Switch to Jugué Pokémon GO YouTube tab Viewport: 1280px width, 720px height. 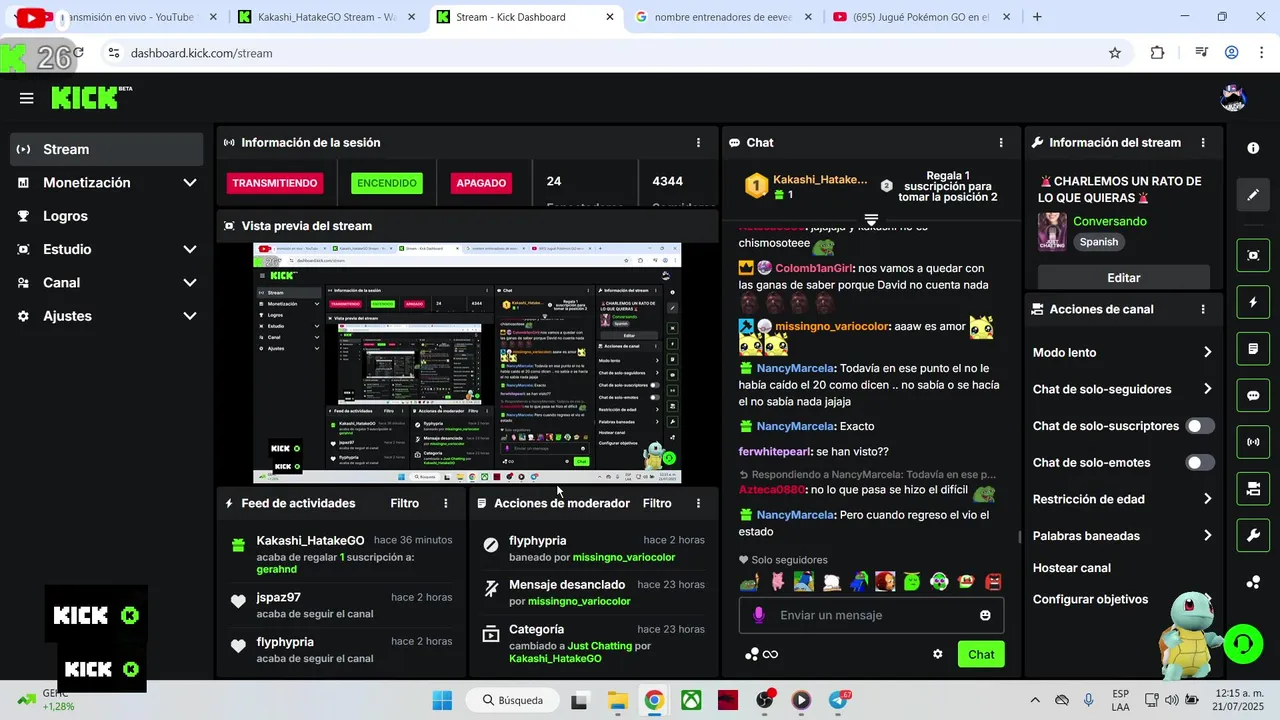[921, 17]
